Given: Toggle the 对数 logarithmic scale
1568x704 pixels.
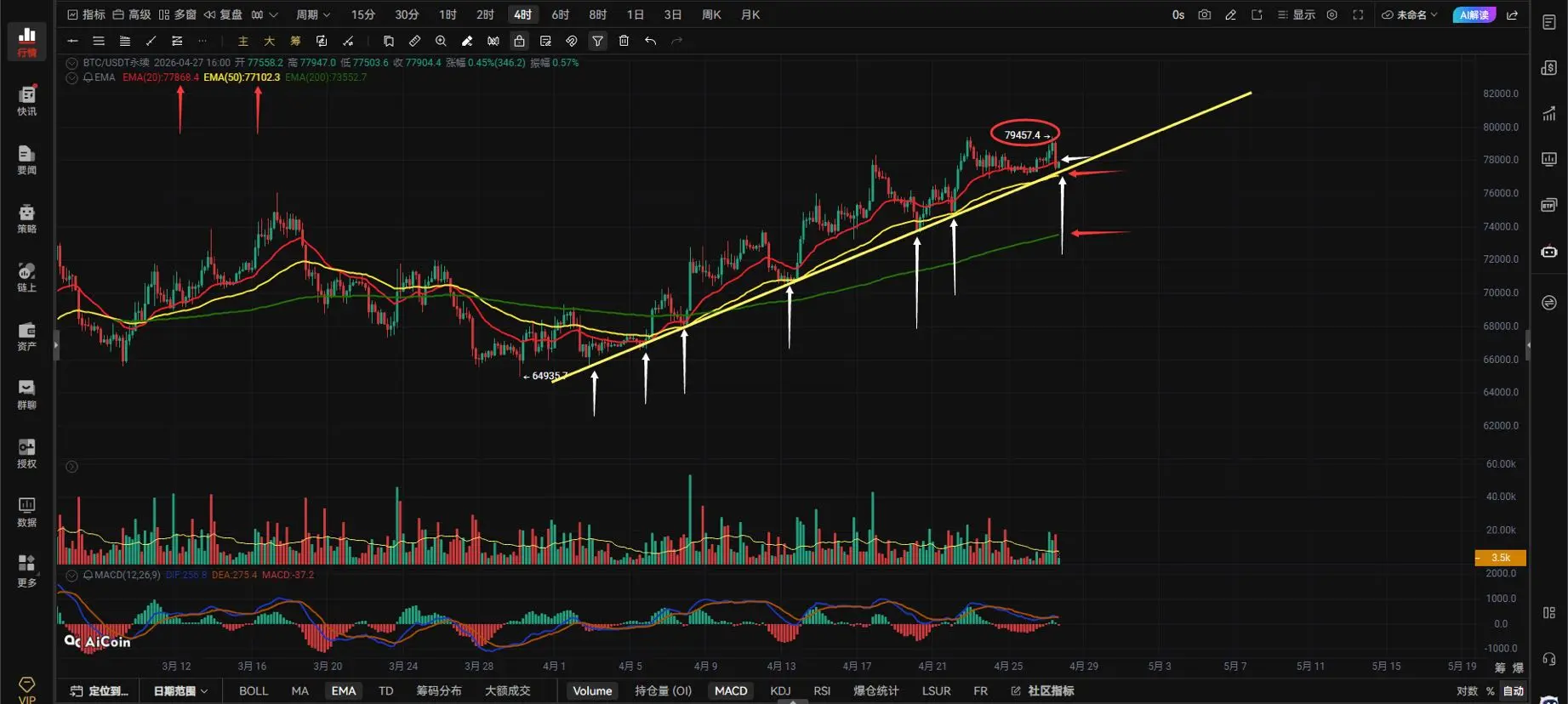Looking at the screenshot, I should pyautogui.click(x=1467, y=691).
